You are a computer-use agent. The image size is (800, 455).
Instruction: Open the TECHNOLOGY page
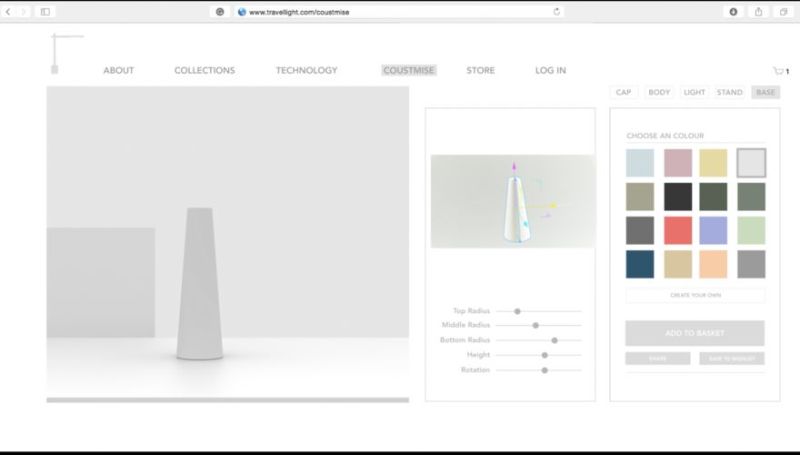pyautogui.click(x=307, y=70)
